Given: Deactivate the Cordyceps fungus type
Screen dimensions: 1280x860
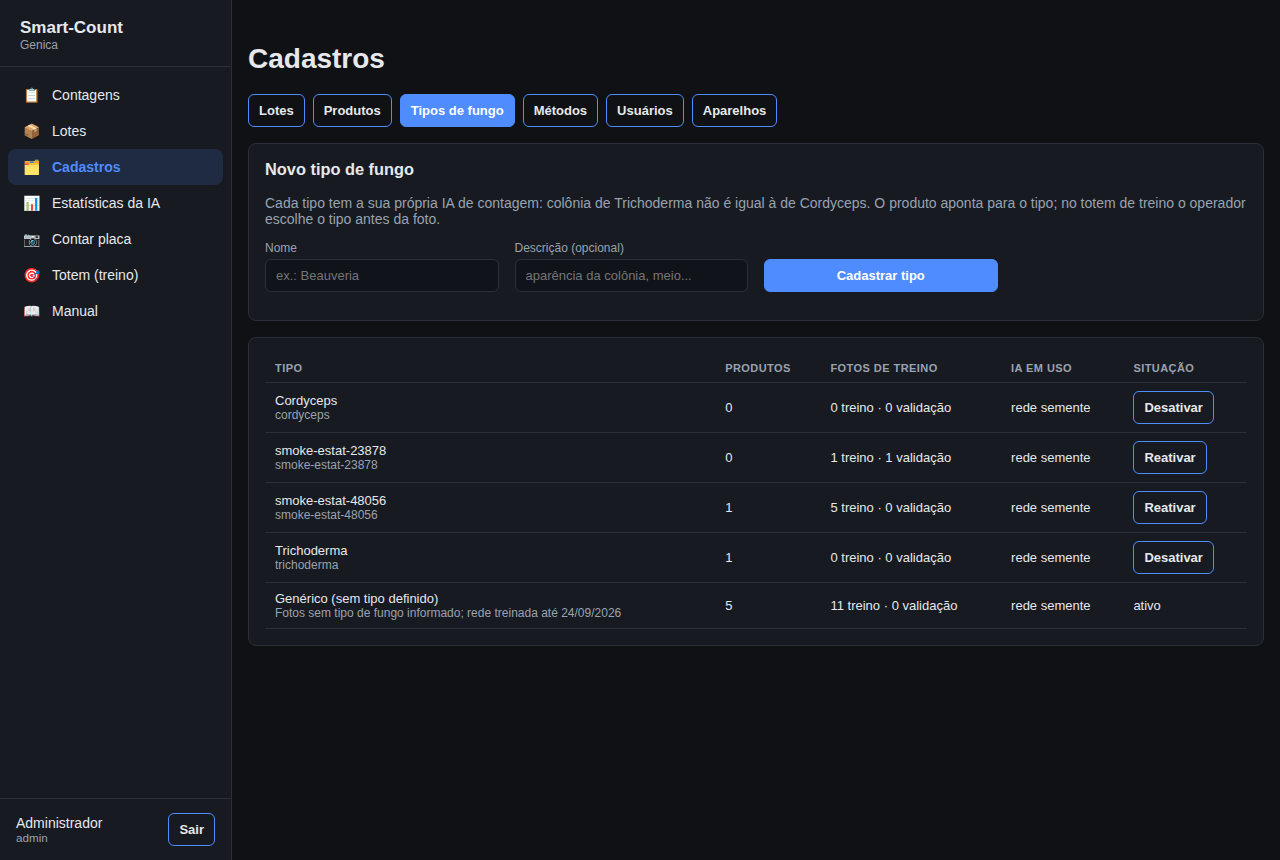Looking at the screenshot, I should click(1173, 407).
